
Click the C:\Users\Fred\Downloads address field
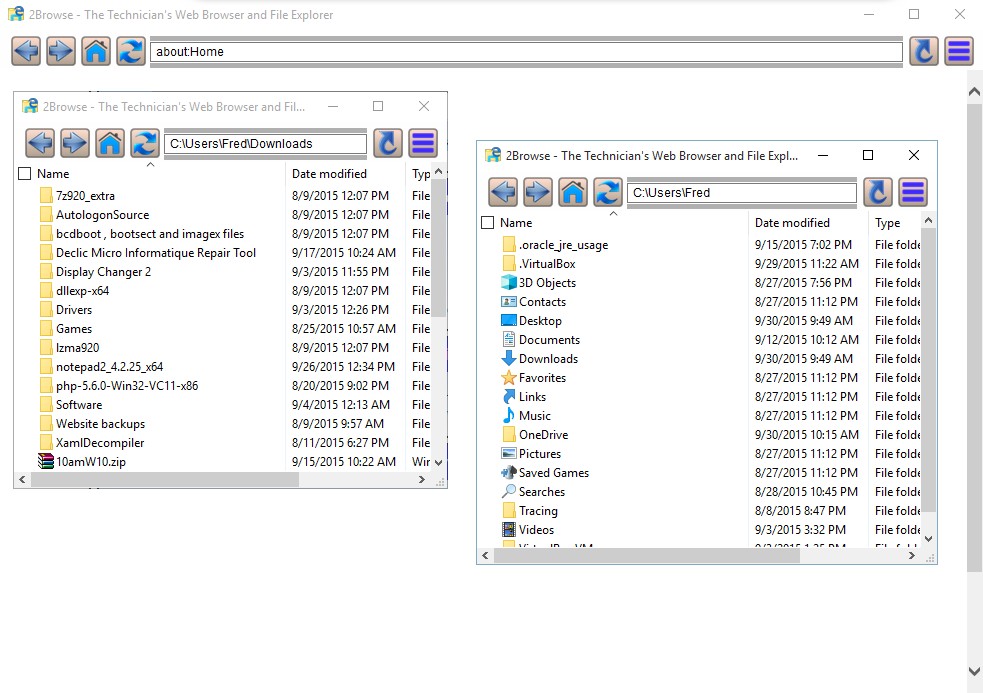click(265, 144)
